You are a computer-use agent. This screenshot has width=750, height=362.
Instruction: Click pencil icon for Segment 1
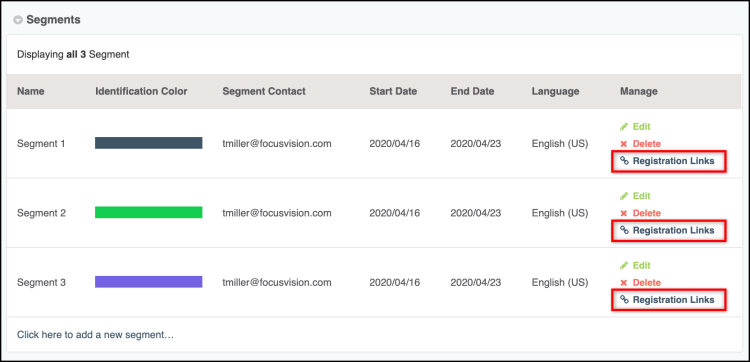[x=624, y=127]
